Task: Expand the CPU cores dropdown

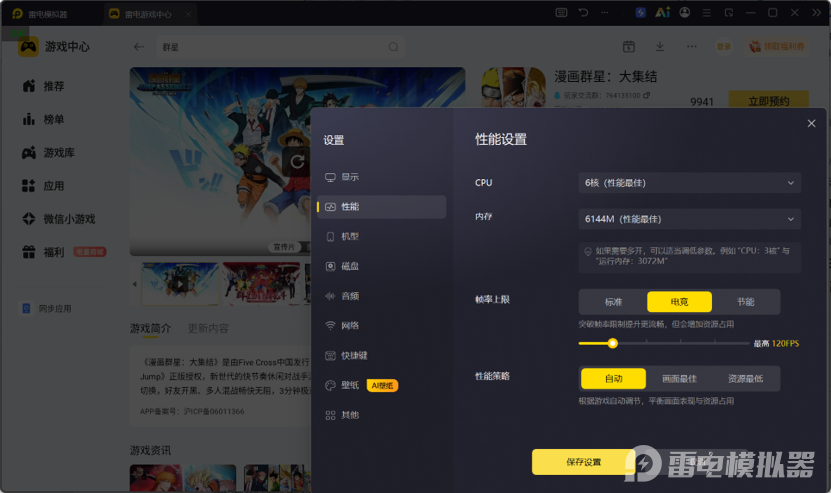Action: point(689,183)
